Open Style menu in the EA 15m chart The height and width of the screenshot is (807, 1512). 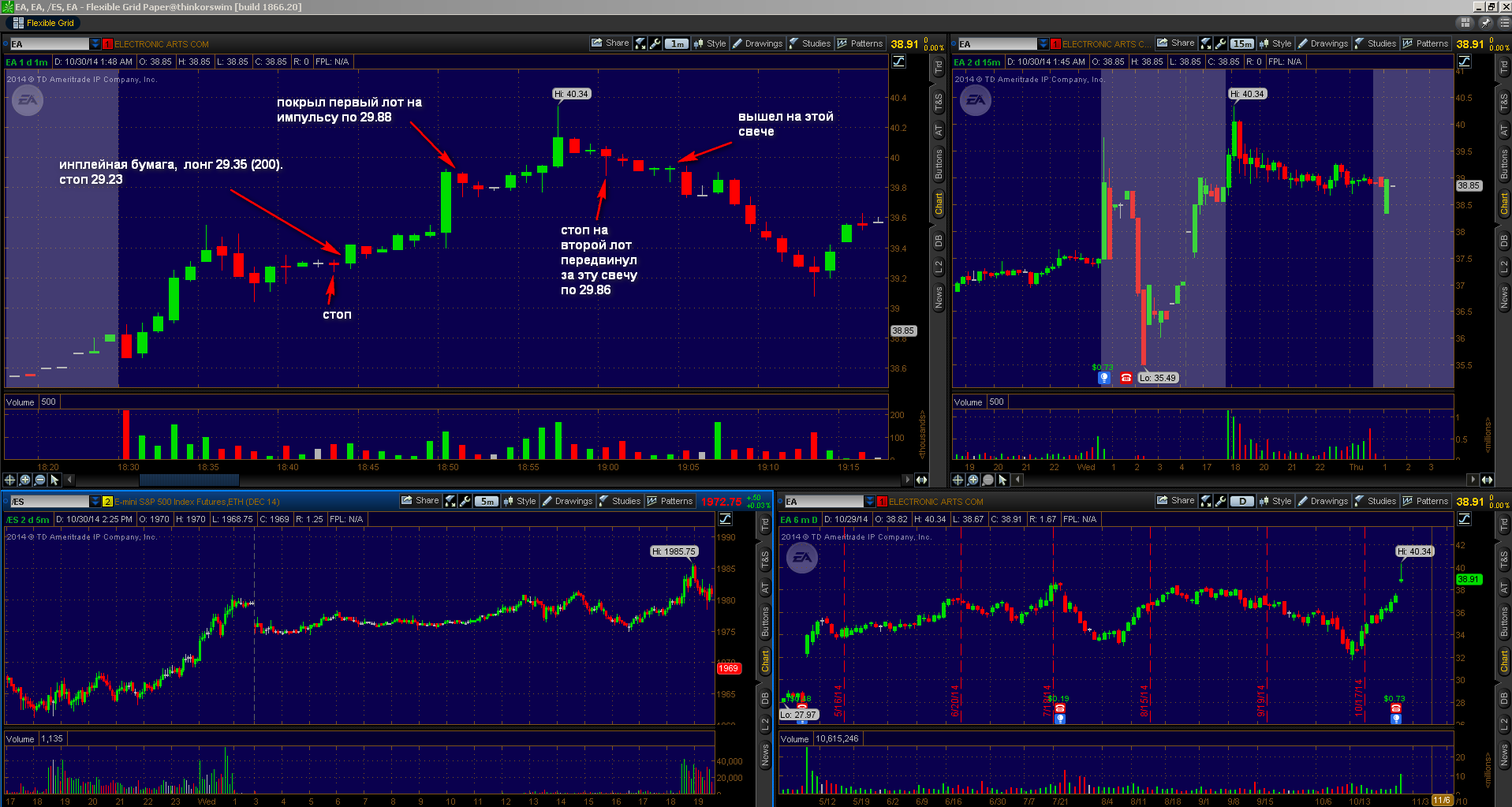pyautogui.click(x=1275, y=43)
